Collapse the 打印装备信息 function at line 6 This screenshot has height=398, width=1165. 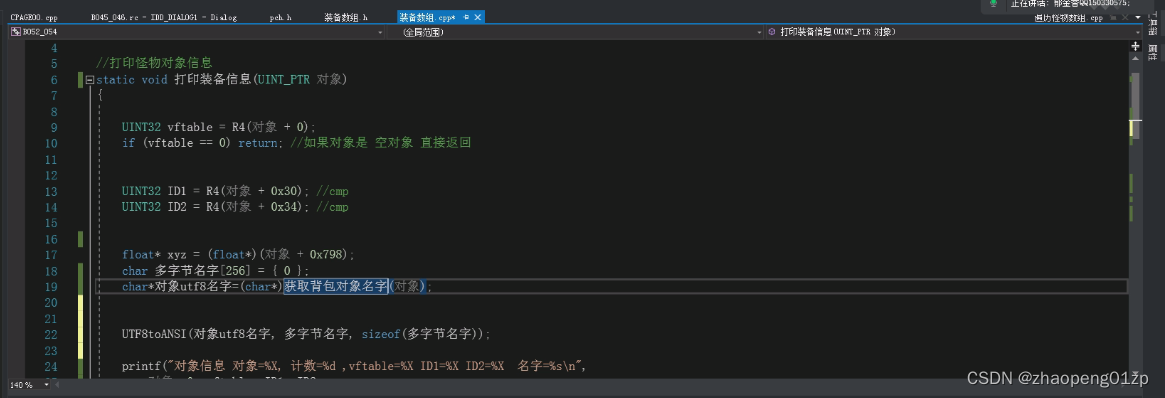point(90,79)
